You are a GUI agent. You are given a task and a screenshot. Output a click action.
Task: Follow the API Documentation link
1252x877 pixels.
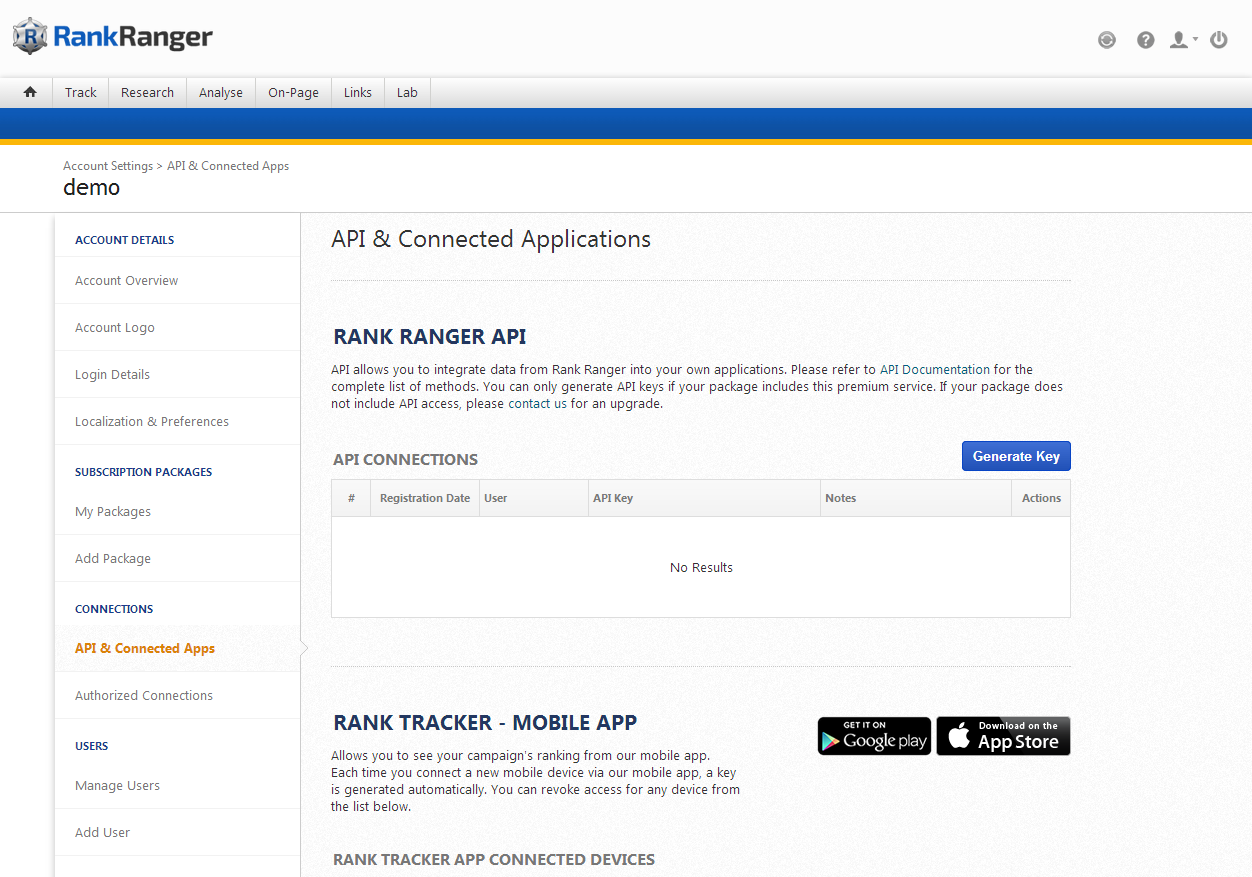(934, 369)
